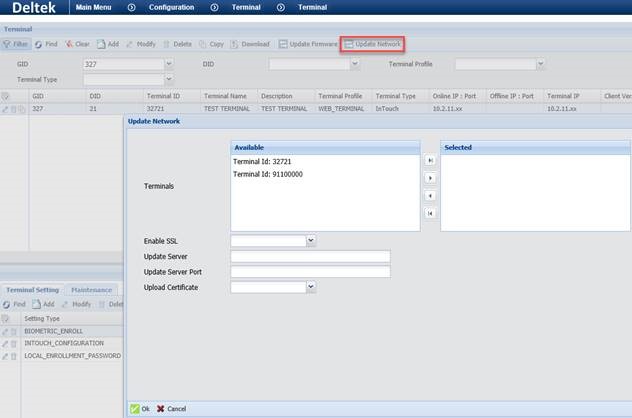Move the selected terminal to the right

click(x=430, y=177)
